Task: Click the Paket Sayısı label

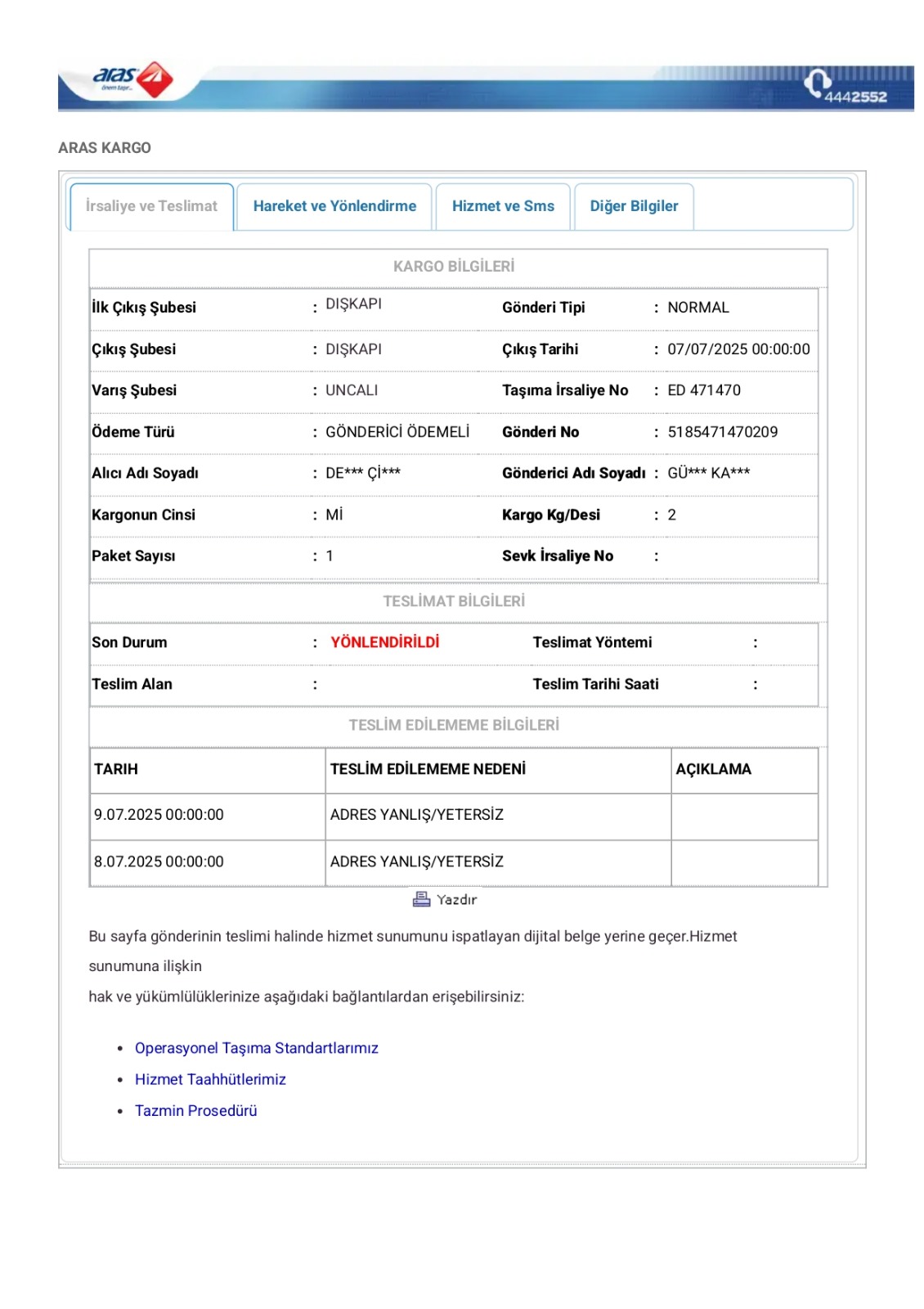Action: tap(133, 556)
